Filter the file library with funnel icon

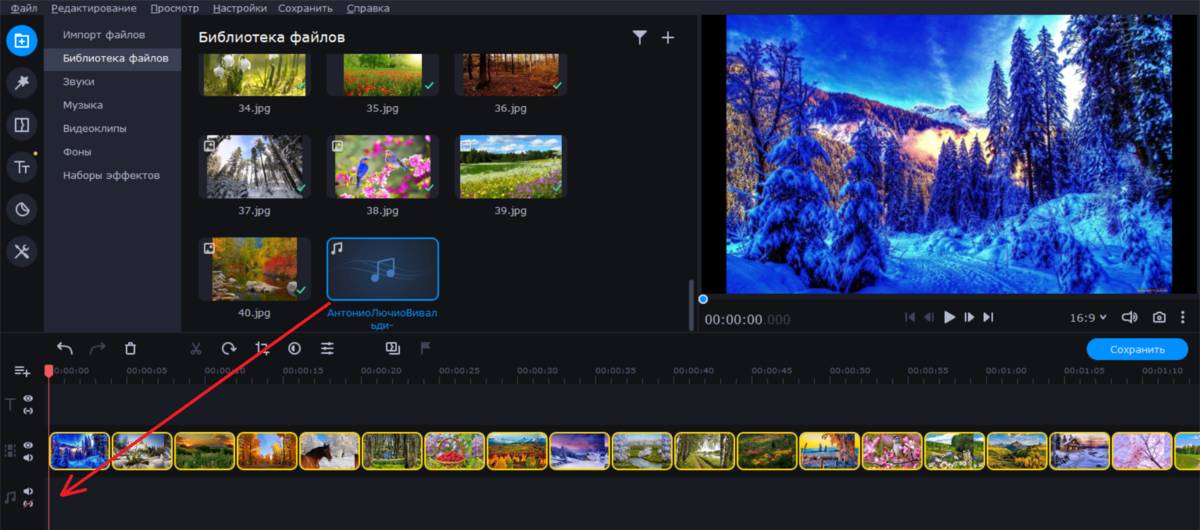(x=640, y=37)
